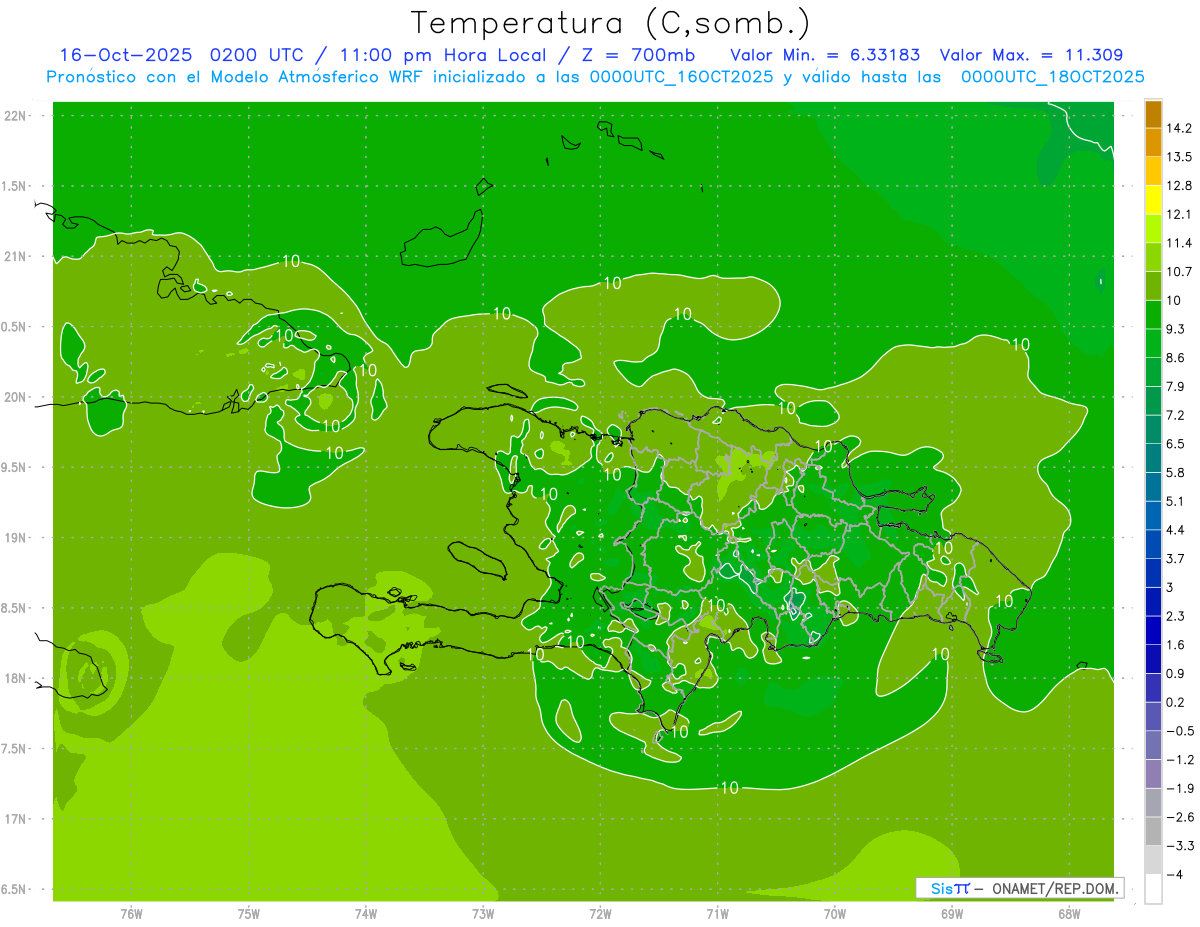Click the 76W longitude axis label
This screenshot has height=927, width=1200.
point(131,913)
